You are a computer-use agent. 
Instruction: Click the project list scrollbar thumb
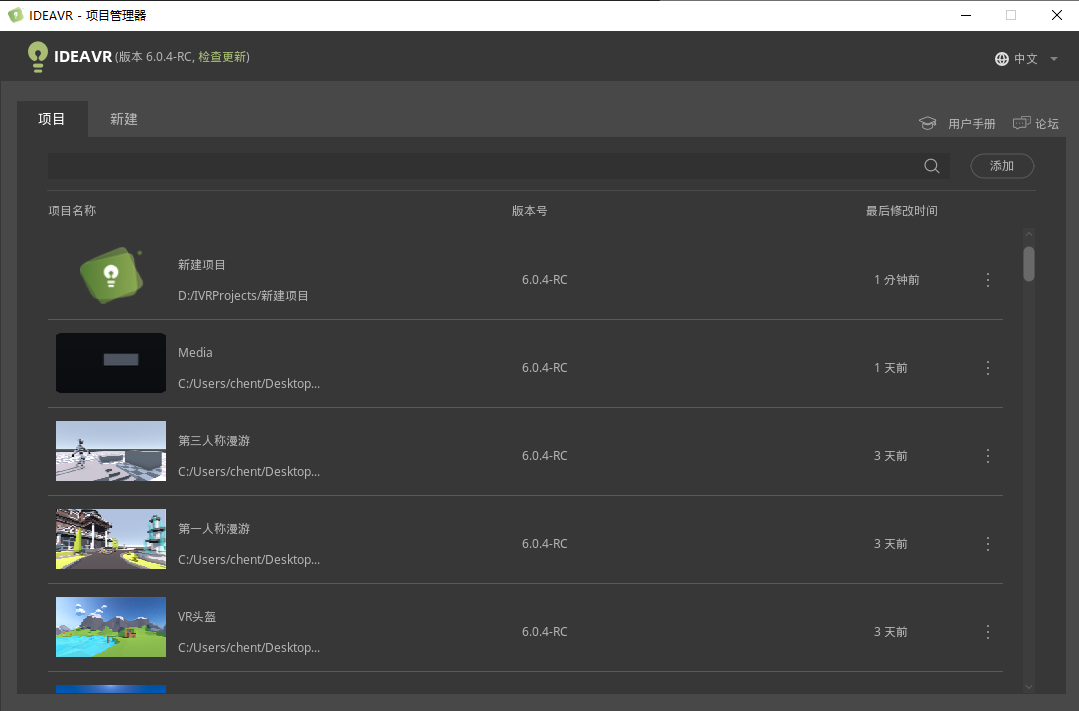tap(1029, 264)
